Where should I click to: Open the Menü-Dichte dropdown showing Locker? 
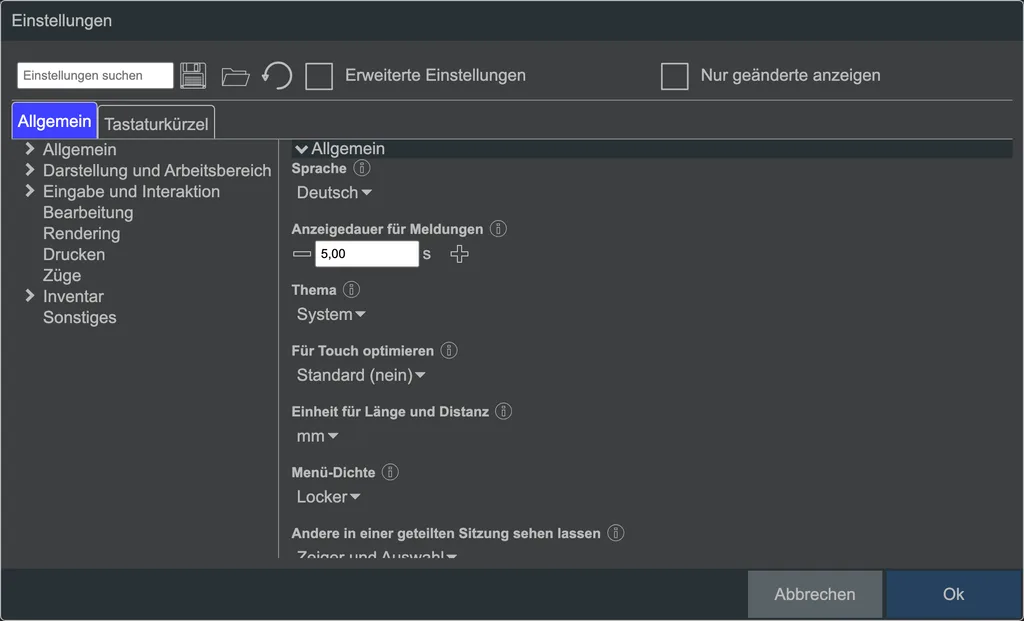[x=328, y=496]
